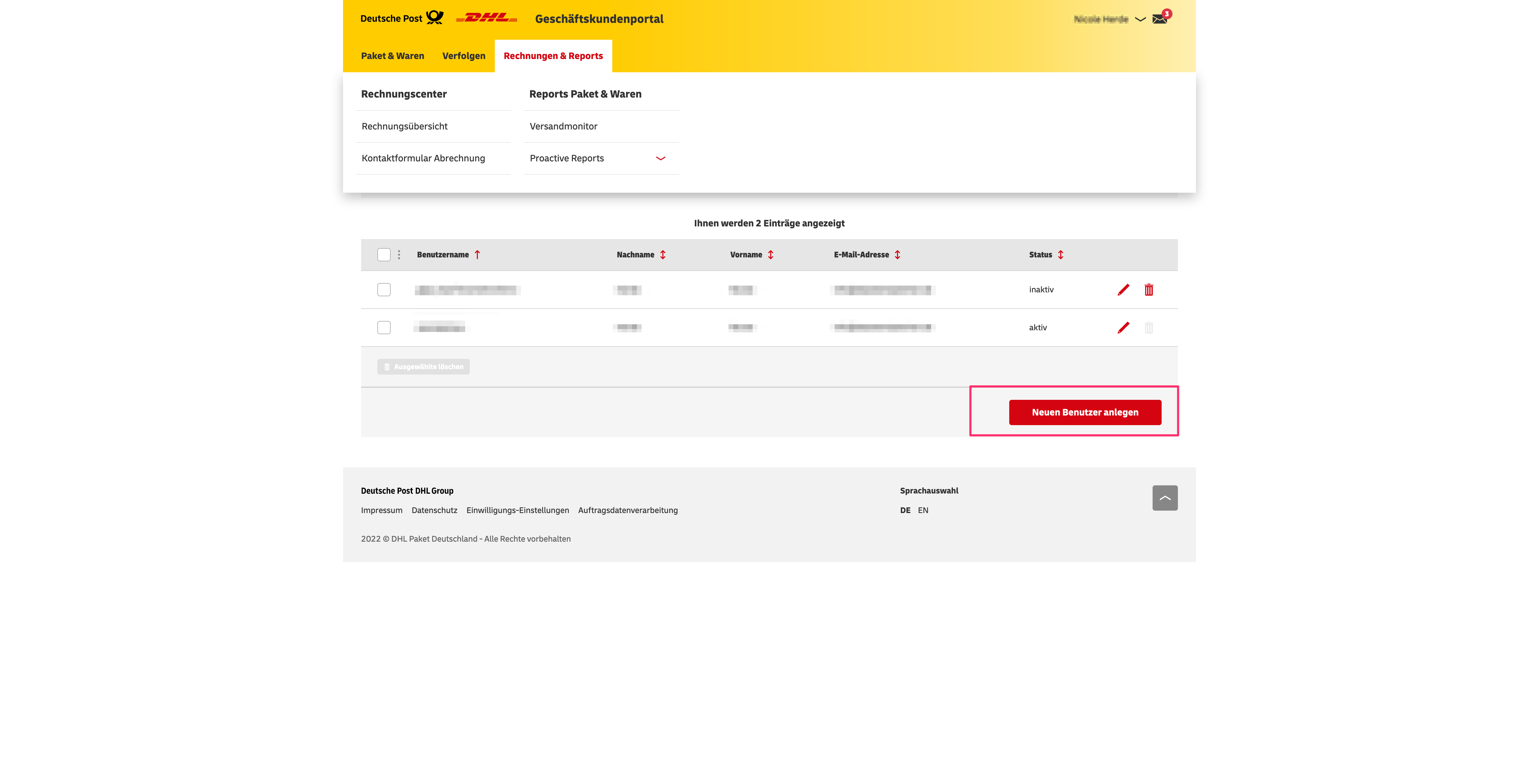Click Neuen Benutzer anlegen button

[x=1084, y=412]
